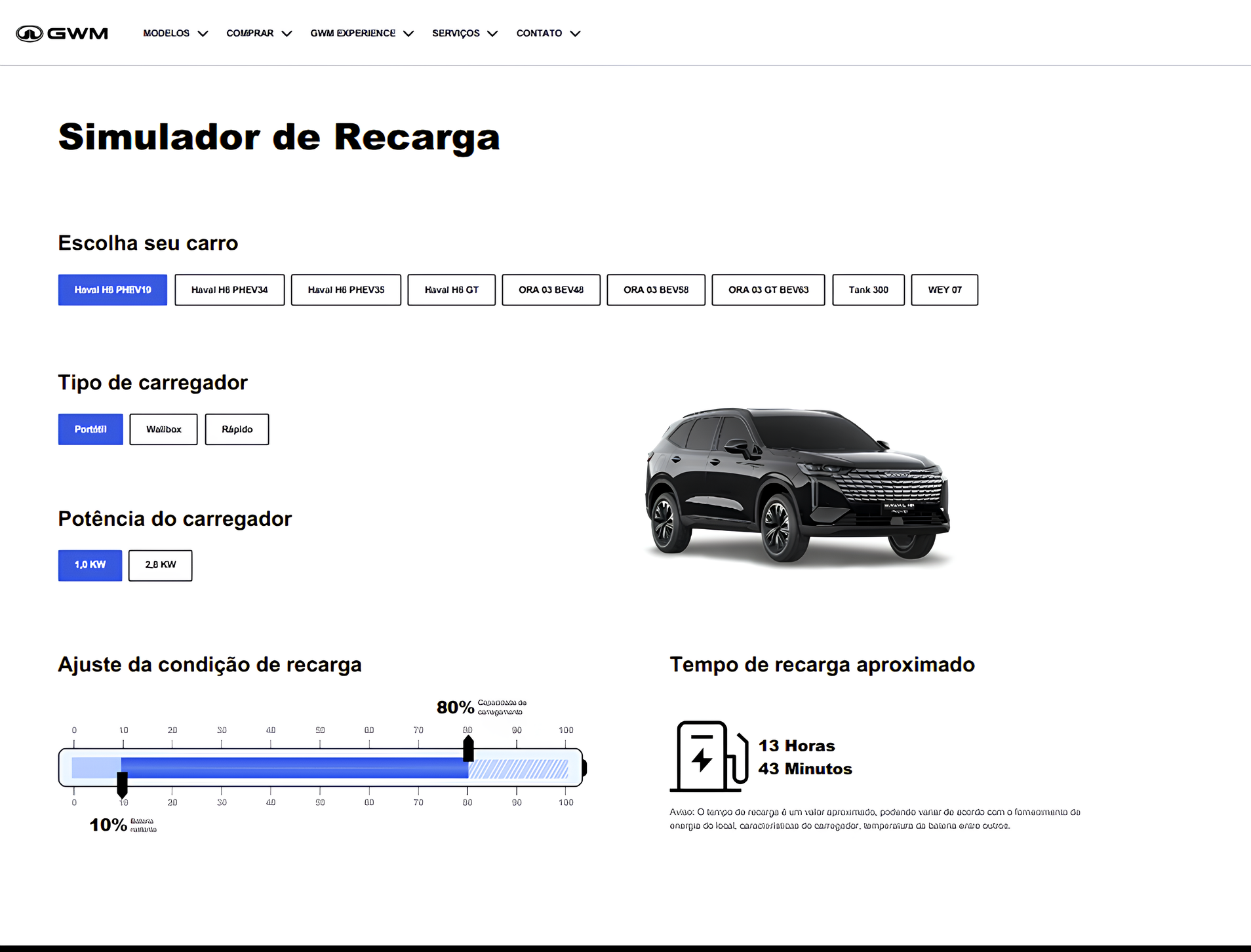Choose the WEY 07 vehicle
This screenshot has width=1251, height=952.
(944, 290)
